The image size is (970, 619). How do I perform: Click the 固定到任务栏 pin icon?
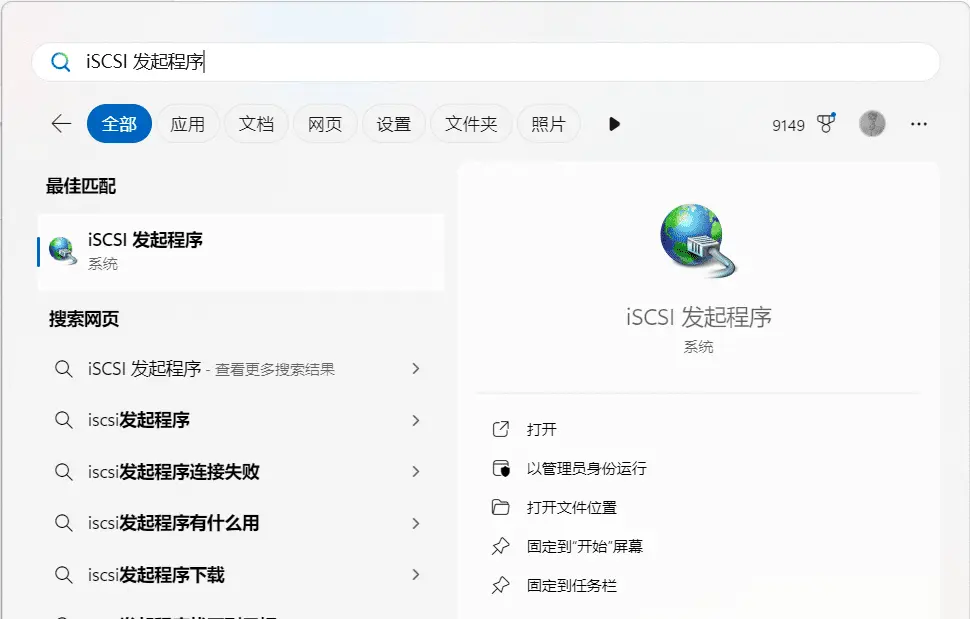click(501, 585)
